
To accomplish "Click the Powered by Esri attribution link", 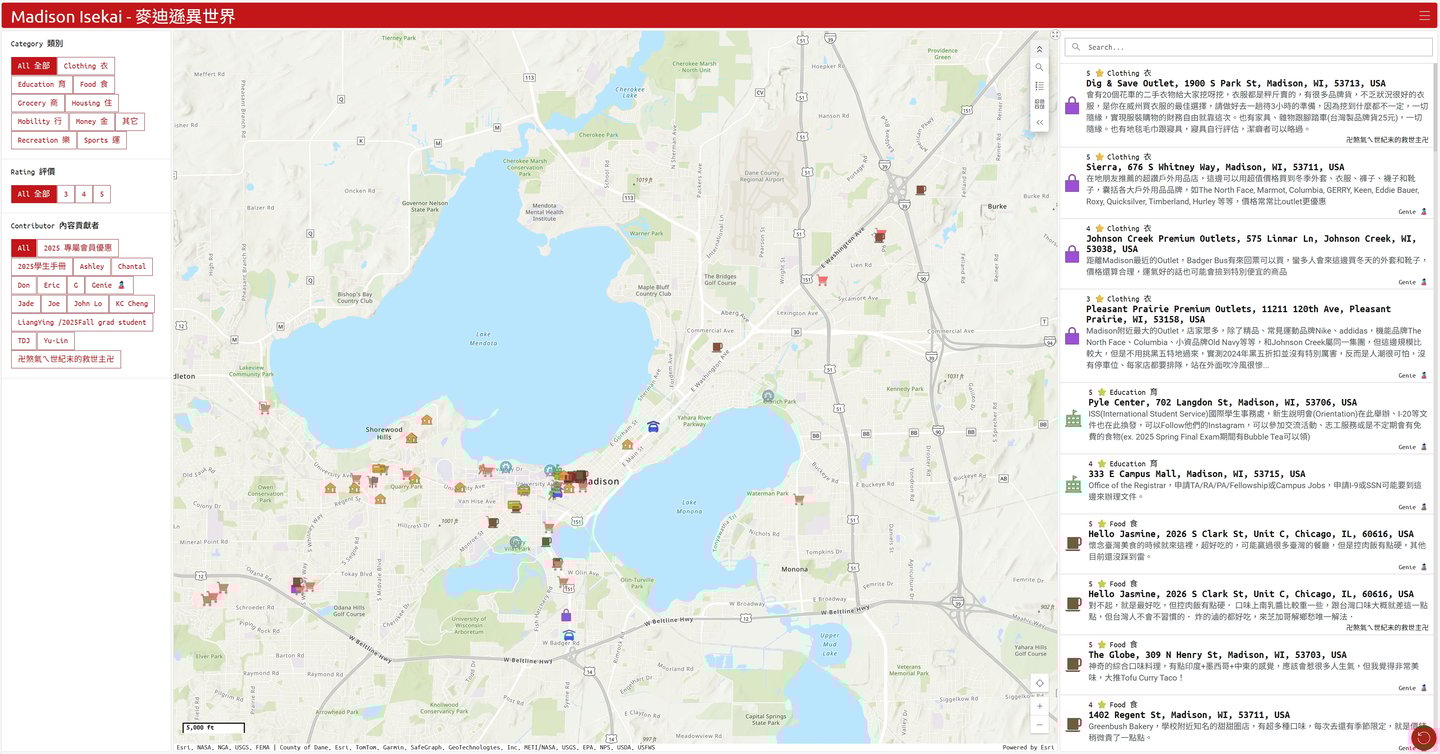I will [x=1028, y=747].
